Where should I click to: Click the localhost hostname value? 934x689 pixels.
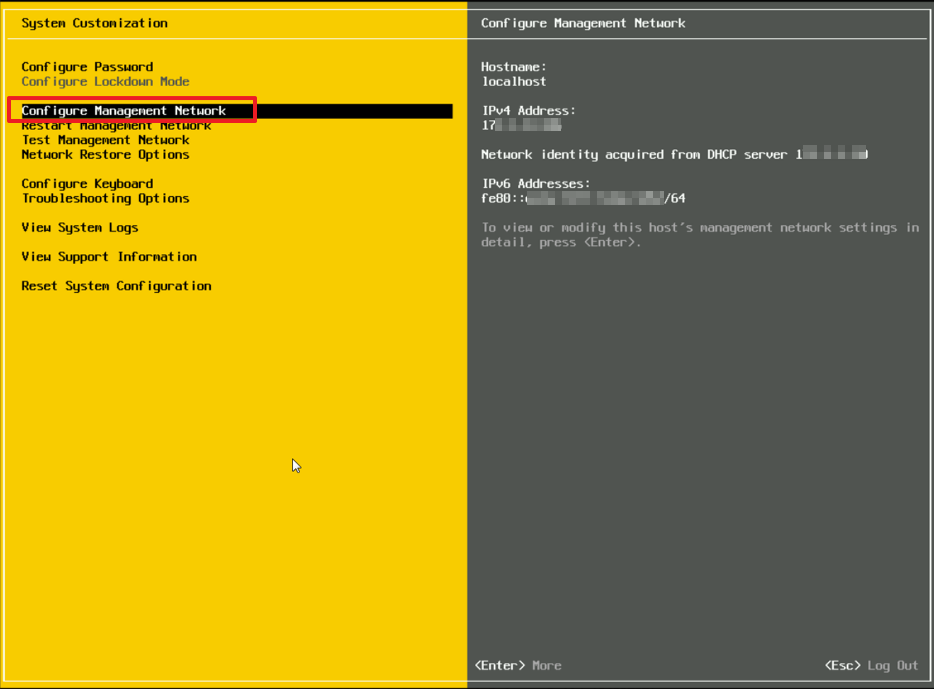(513, 82)
